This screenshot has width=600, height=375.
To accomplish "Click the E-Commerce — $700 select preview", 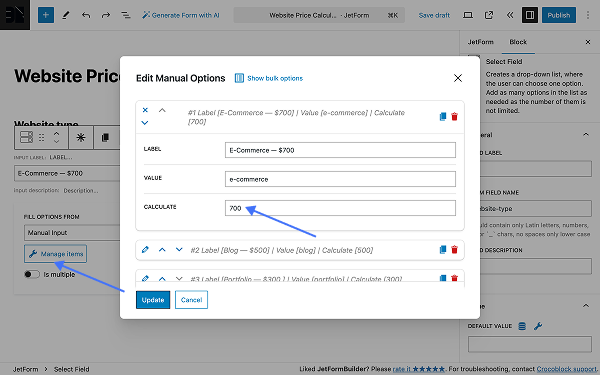I will [x=67, y=173].
